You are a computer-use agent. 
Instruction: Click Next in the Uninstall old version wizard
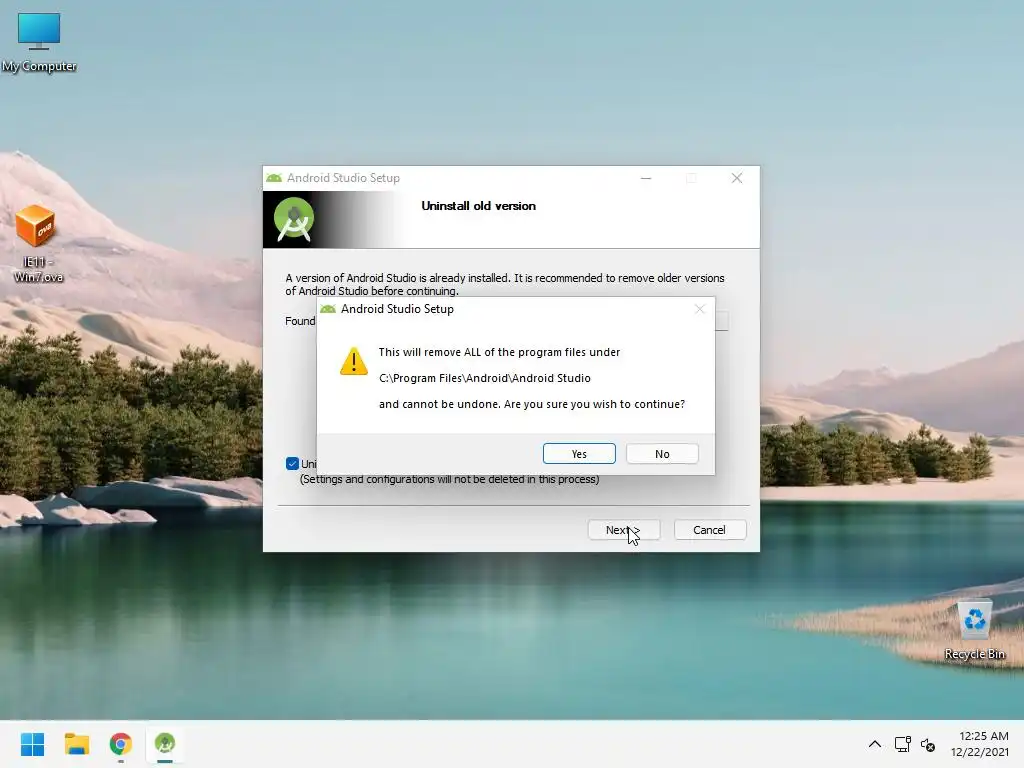pyautogui.click(x=624, y=530)
